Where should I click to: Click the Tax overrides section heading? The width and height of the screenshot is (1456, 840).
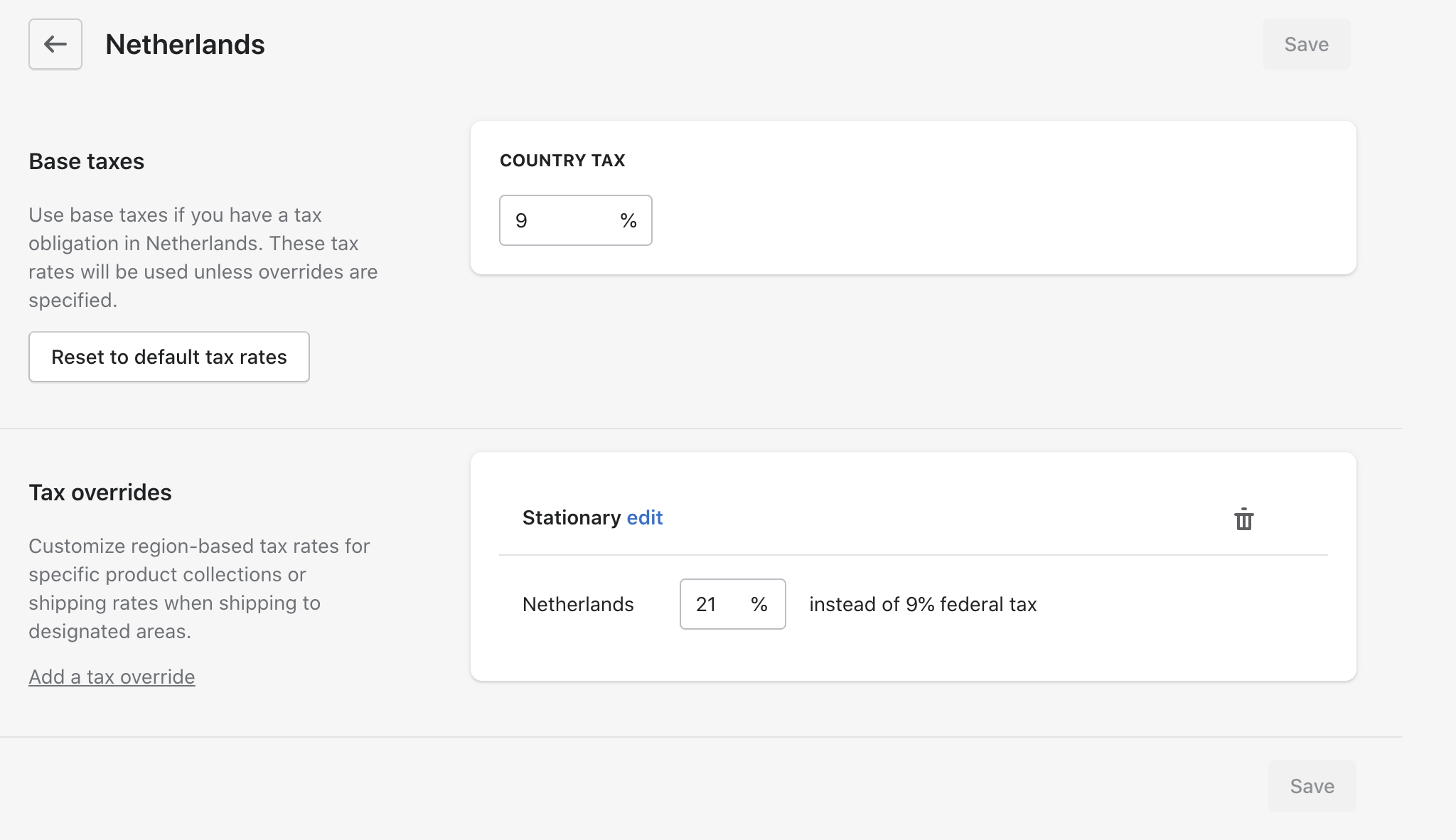point(100,492)
